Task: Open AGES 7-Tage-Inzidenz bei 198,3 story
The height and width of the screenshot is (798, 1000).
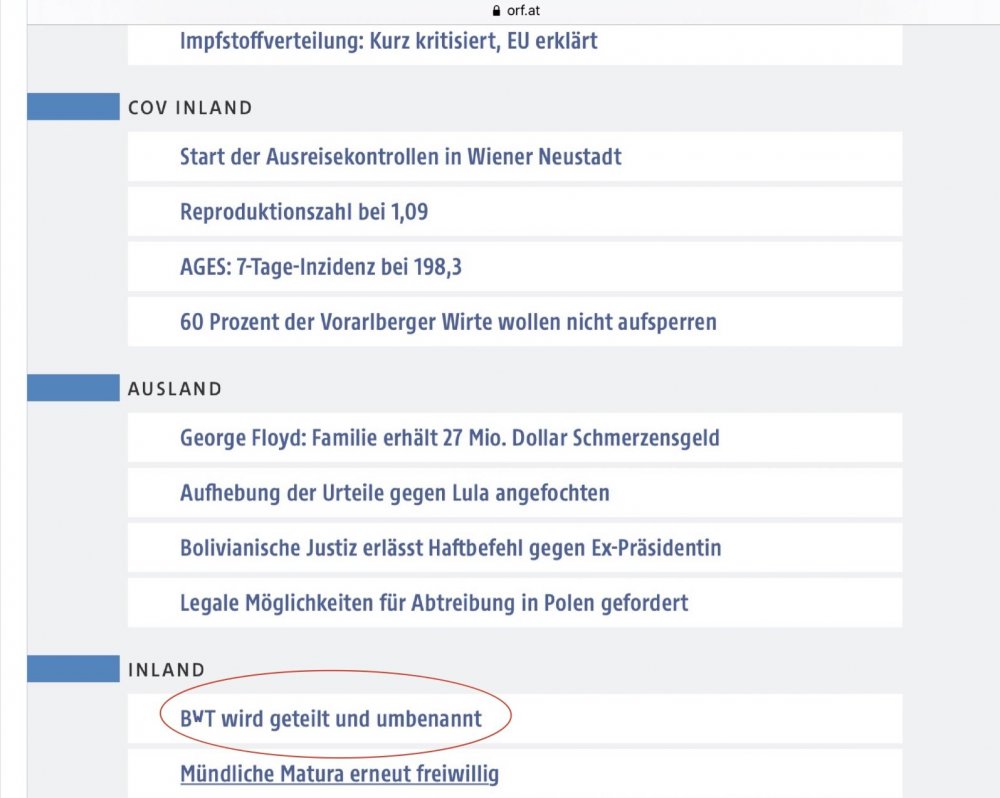Action: (x=320, y=267)
